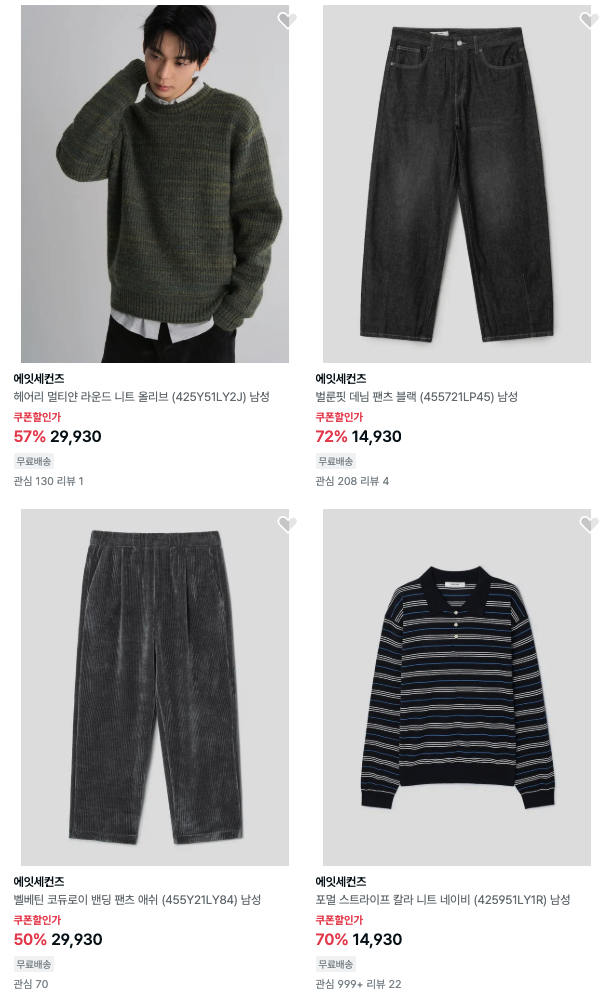The height and width of the screenshot is (1004, 606).
Task: Click 에잇세컨즈 brand above olive knit
Action: click(x=39, y=378)
